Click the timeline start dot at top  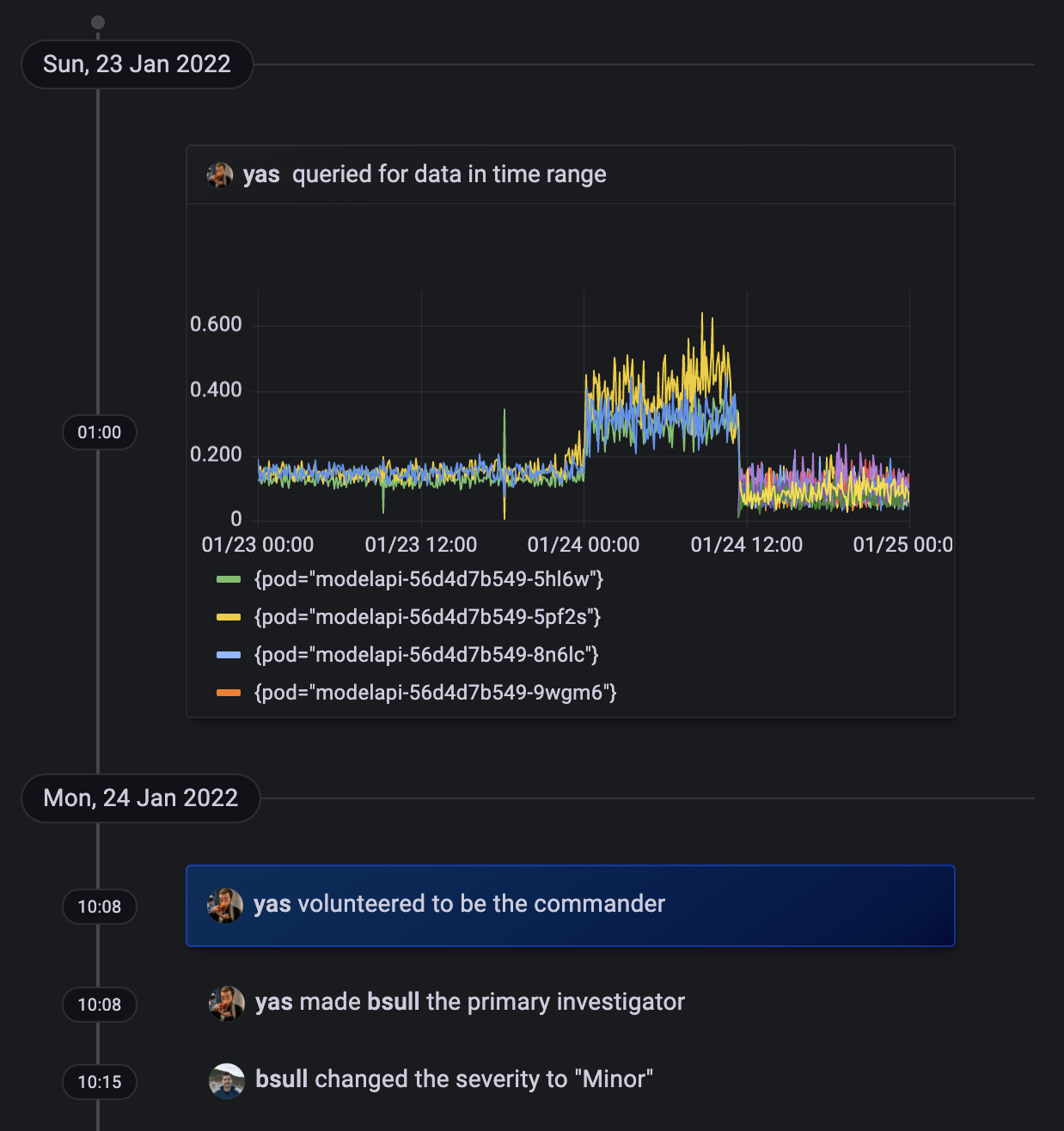click(x=98, y=22)
